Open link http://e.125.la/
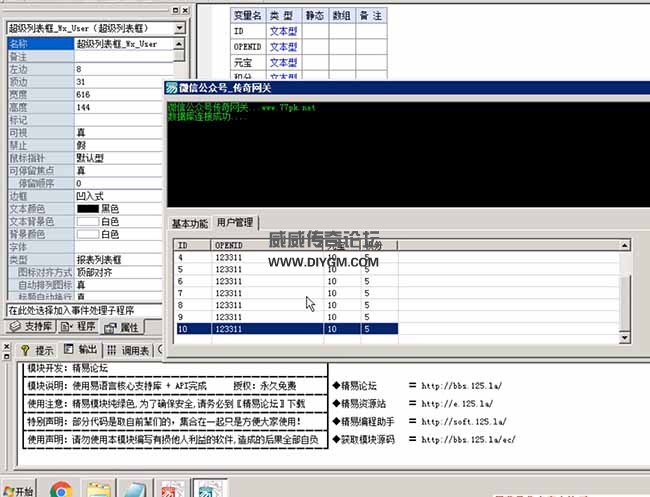650x497 pixels. click(x=457, y=403)
